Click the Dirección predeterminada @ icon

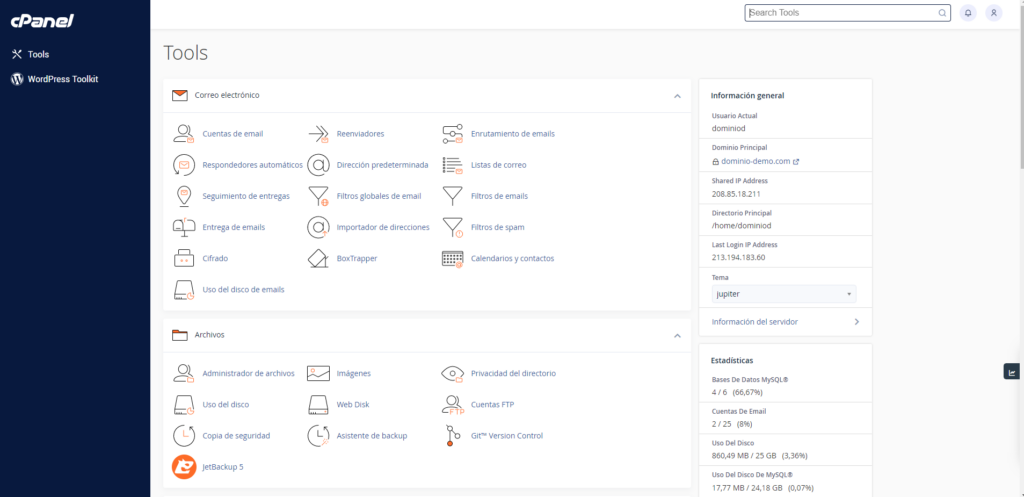(318, 165)
